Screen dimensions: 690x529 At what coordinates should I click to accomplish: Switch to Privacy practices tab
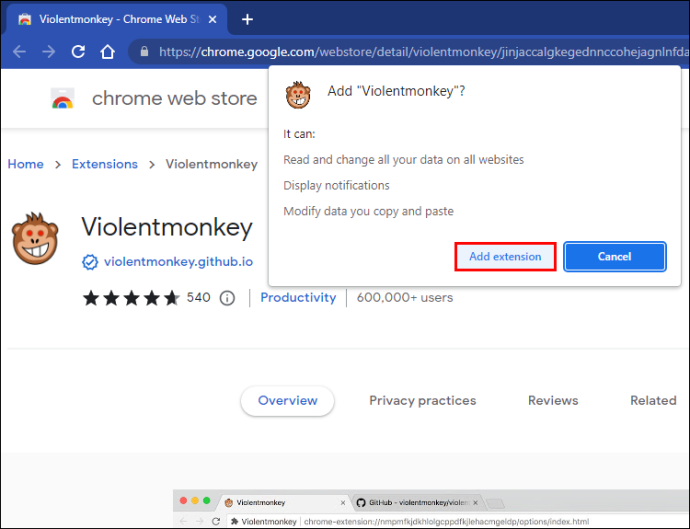[422, 400]
